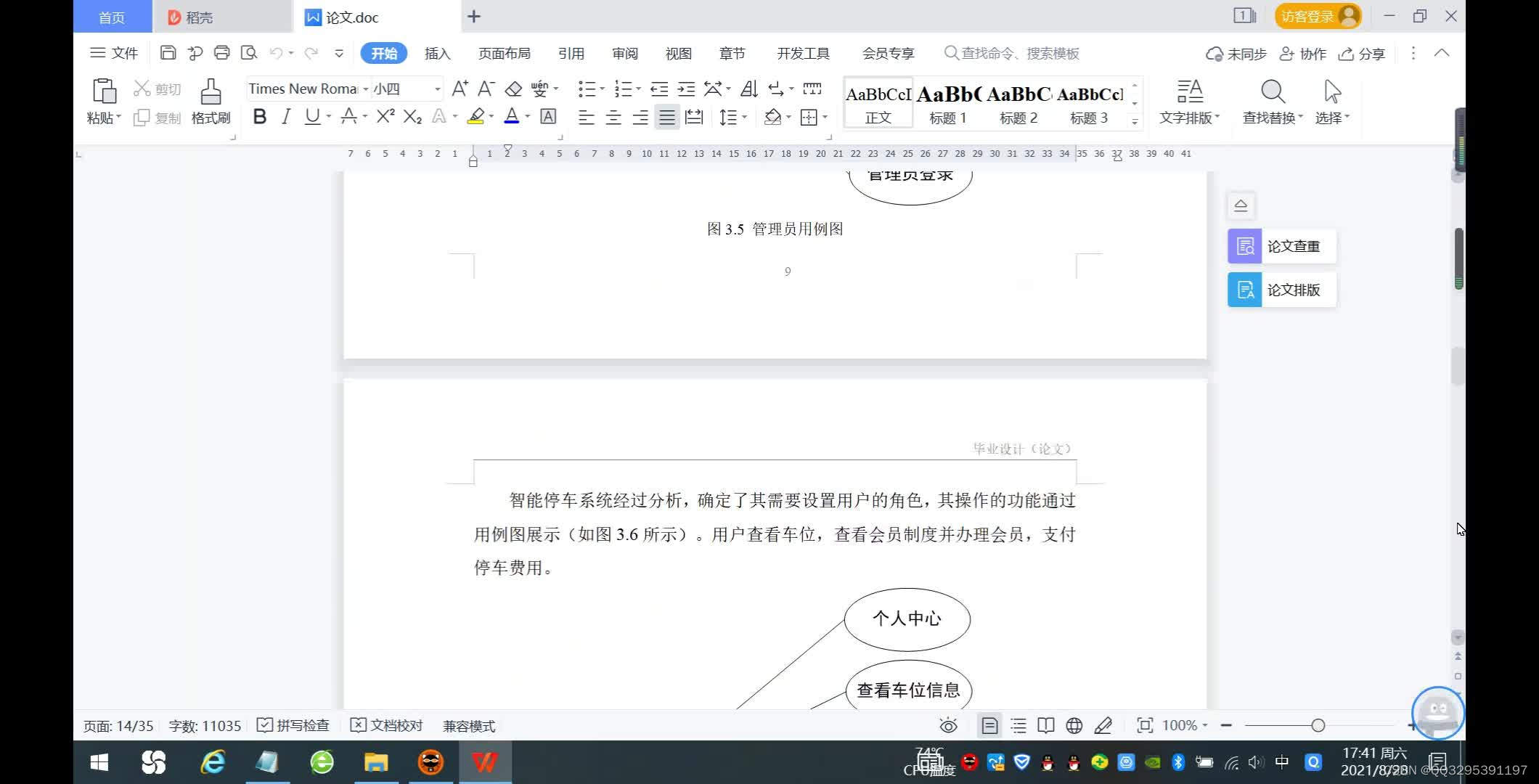1539x784 pixels.
Task: Expand bullet list options arrow
Action: (x=602, y=89)
